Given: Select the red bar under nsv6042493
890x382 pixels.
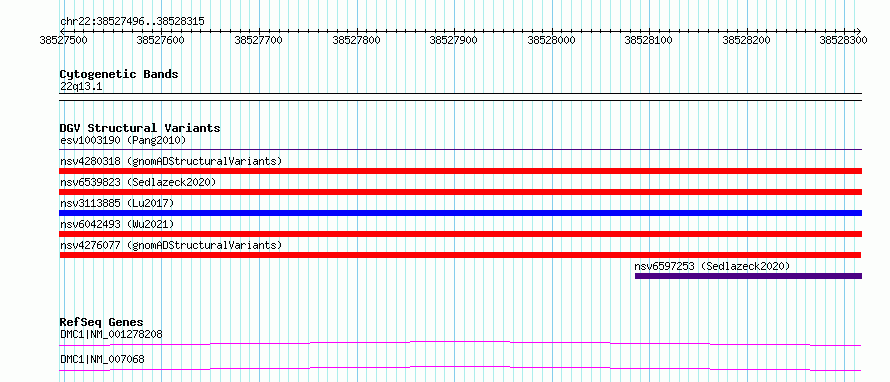Looking at the screenshot, I should (460, 234).
